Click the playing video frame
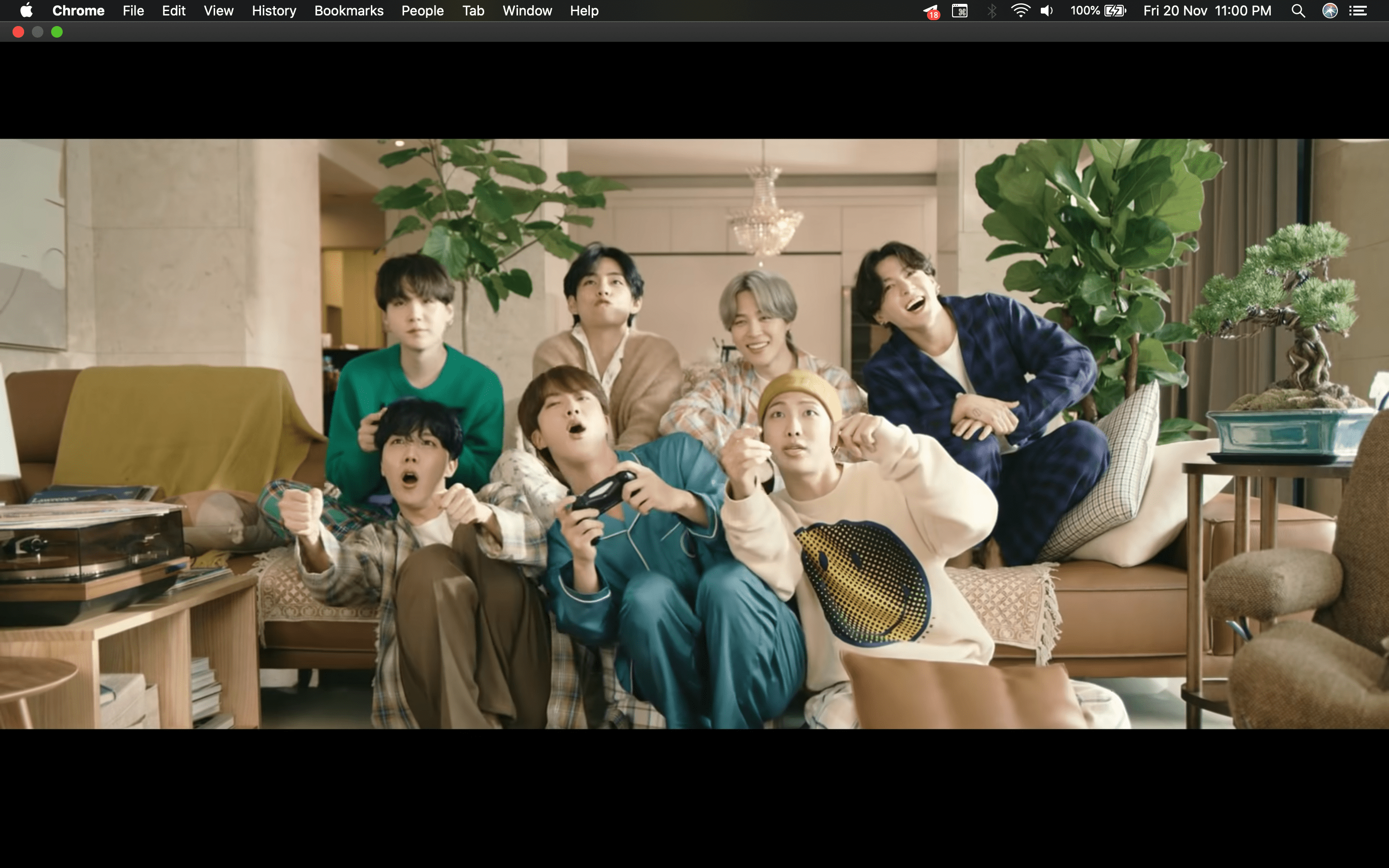 (x=694, y=431)
